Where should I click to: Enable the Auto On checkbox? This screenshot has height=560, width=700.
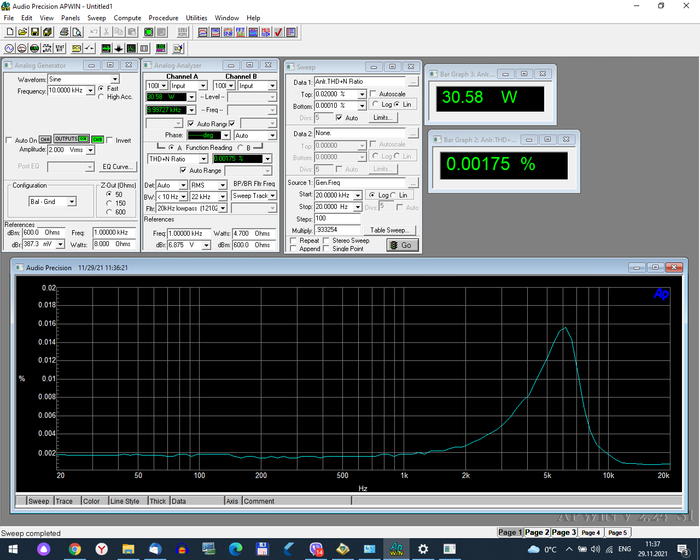point(9,140)
